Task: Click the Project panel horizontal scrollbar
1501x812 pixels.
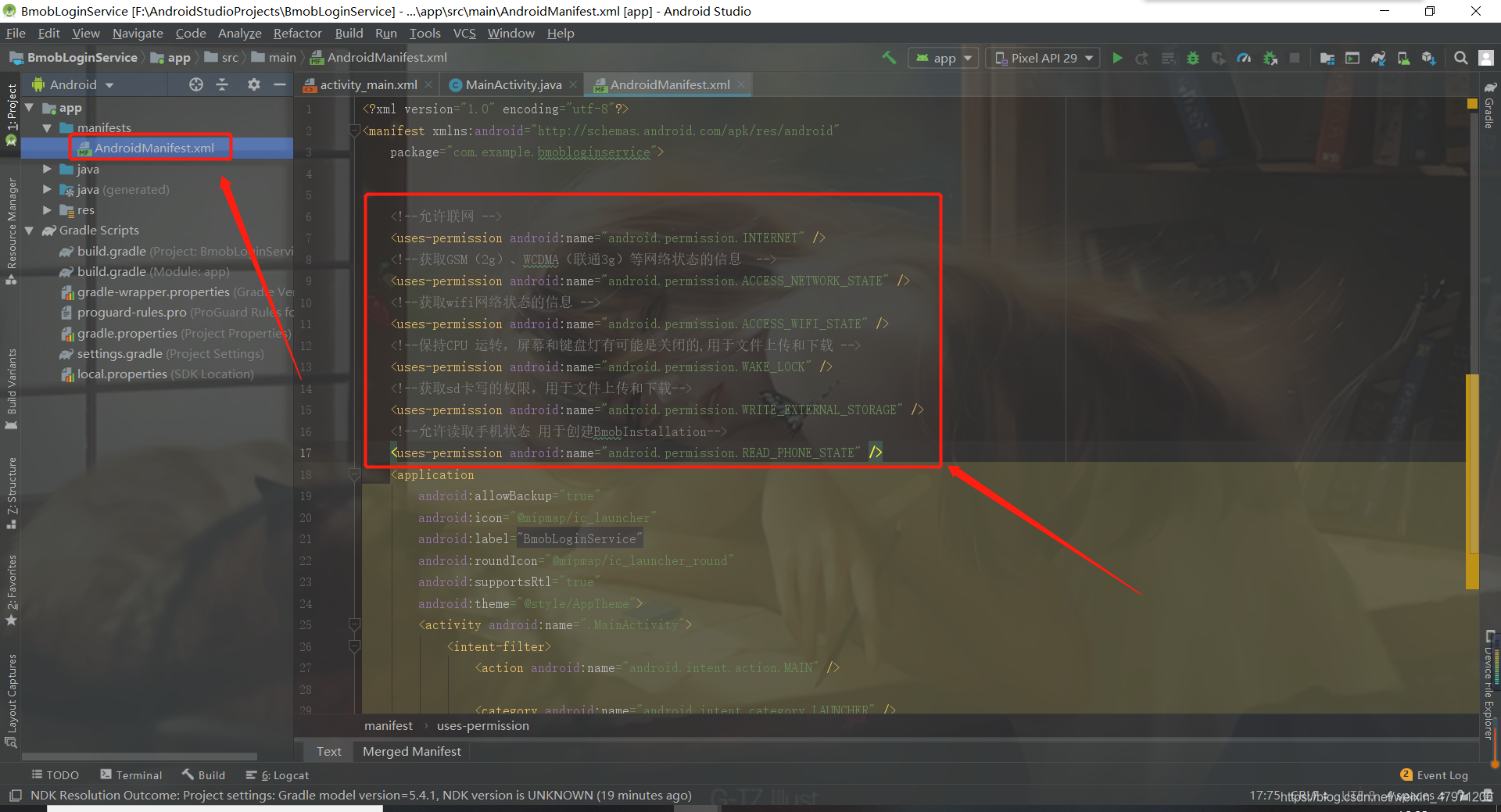Action: tap(139, 757)
